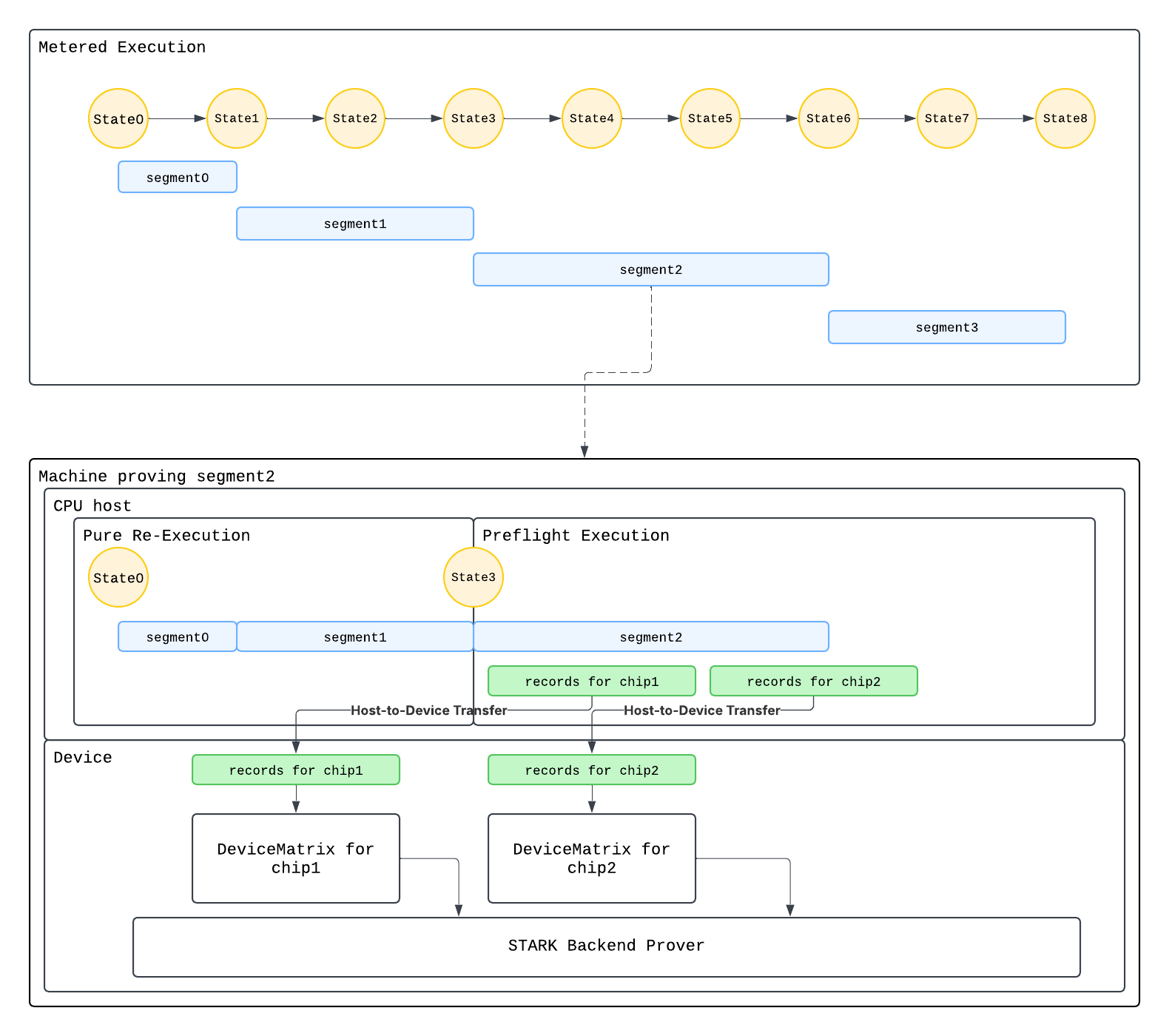Select the State4 circle node
1169x1036 pixels.
(592, 118)
